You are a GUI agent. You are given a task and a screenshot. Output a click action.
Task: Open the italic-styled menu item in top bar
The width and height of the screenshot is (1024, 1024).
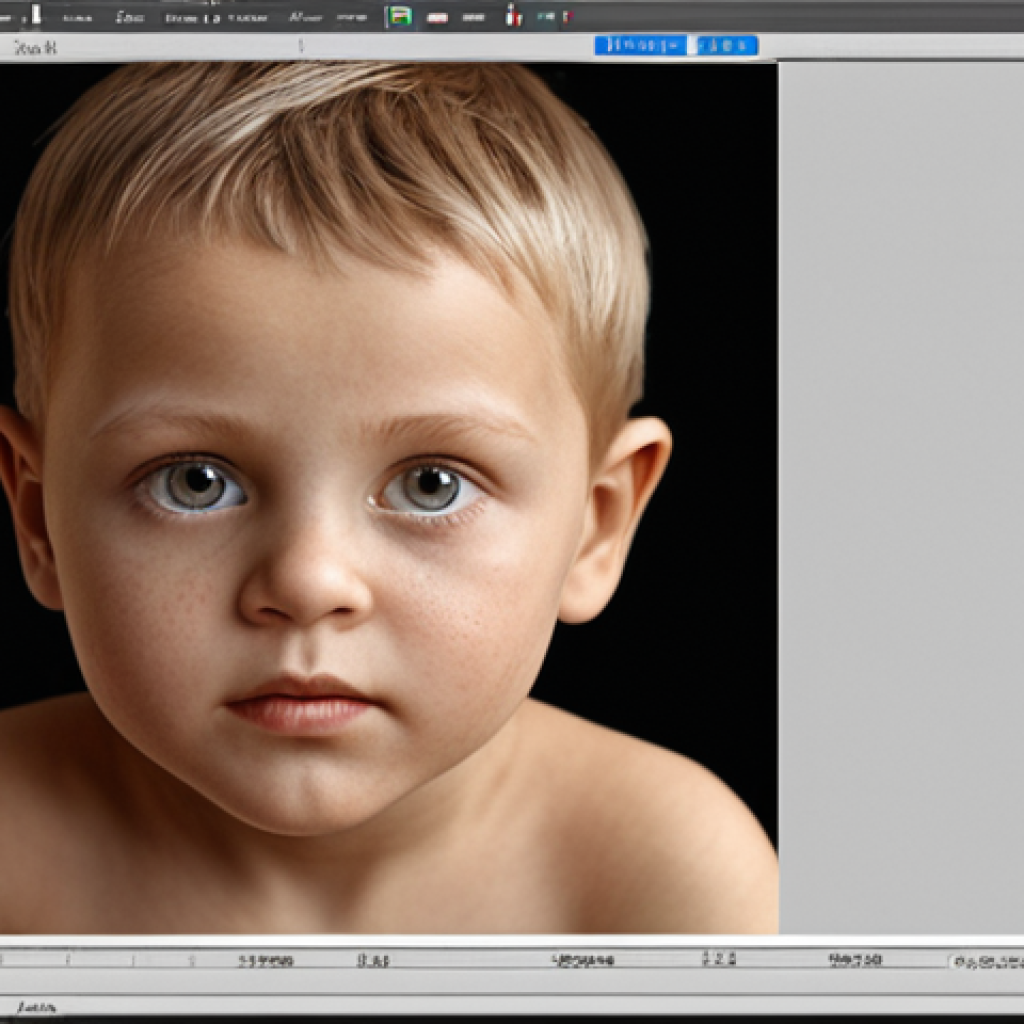pyautogui.click(x=305, y=17)
